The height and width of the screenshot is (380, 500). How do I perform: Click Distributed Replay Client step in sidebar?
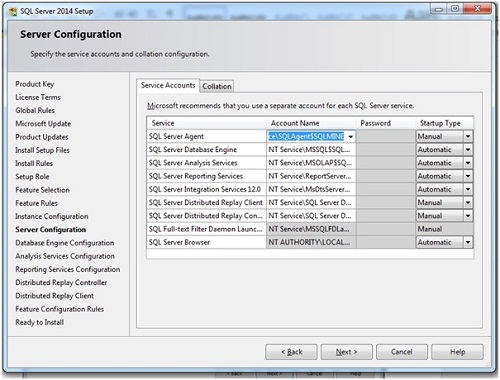pyautogui.click(x=54, y=296)
